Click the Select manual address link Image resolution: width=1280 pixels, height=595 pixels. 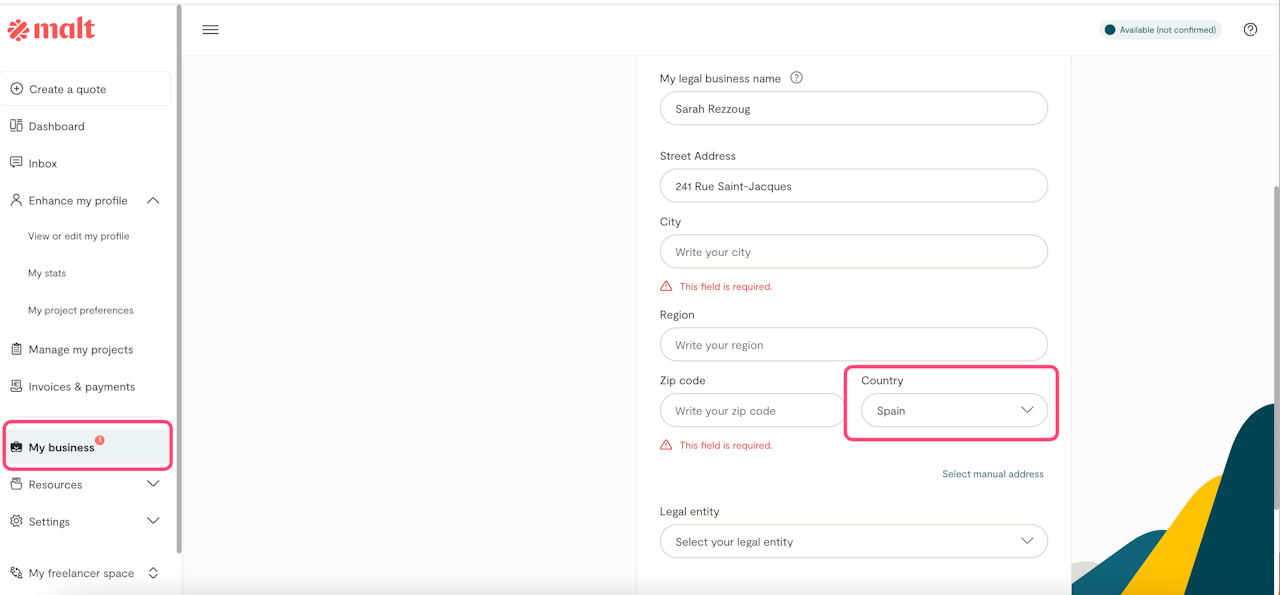pyautogui.click(x=992, y=474)
